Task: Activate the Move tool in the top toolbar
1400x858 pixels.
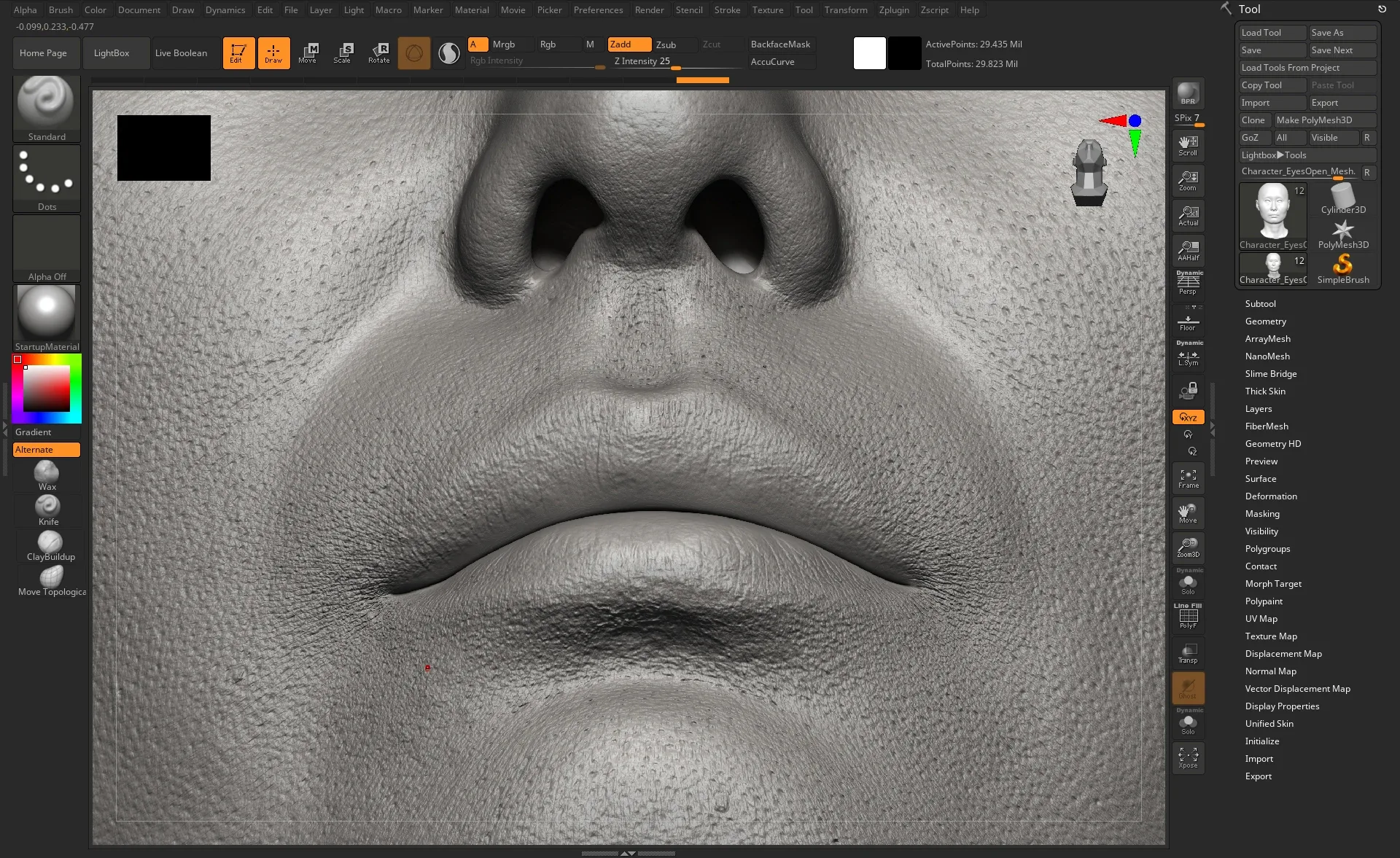Action: coord(309,52)
